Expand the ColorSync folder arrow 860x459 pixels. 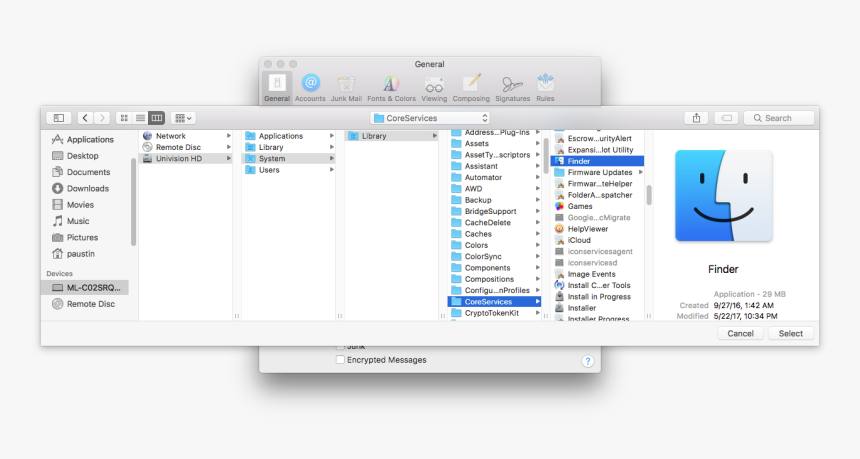(x=538, y=257)
